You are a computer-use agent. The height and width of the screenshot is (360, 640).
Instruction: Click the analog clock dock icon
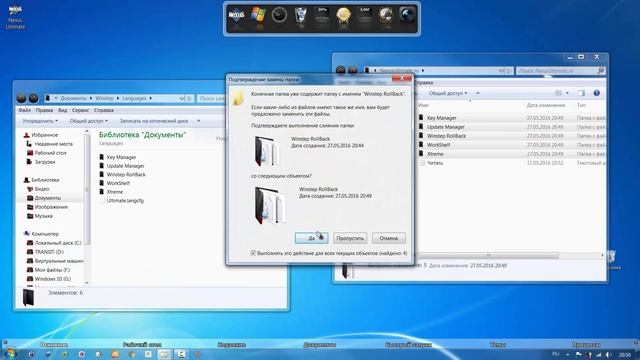click(x=279, y=16)
